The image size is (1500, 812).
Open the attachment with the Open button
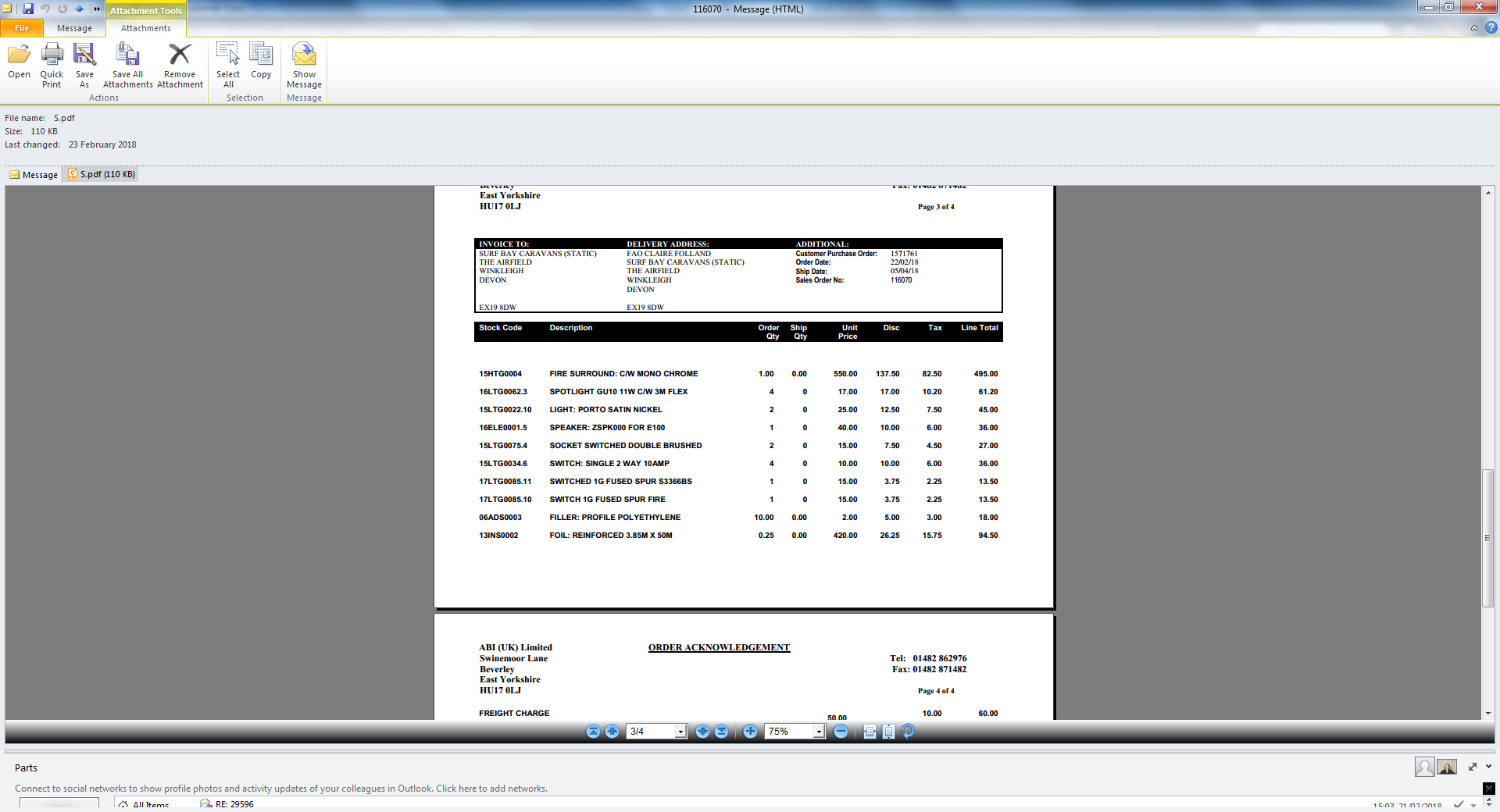click(x=19, y=62)
